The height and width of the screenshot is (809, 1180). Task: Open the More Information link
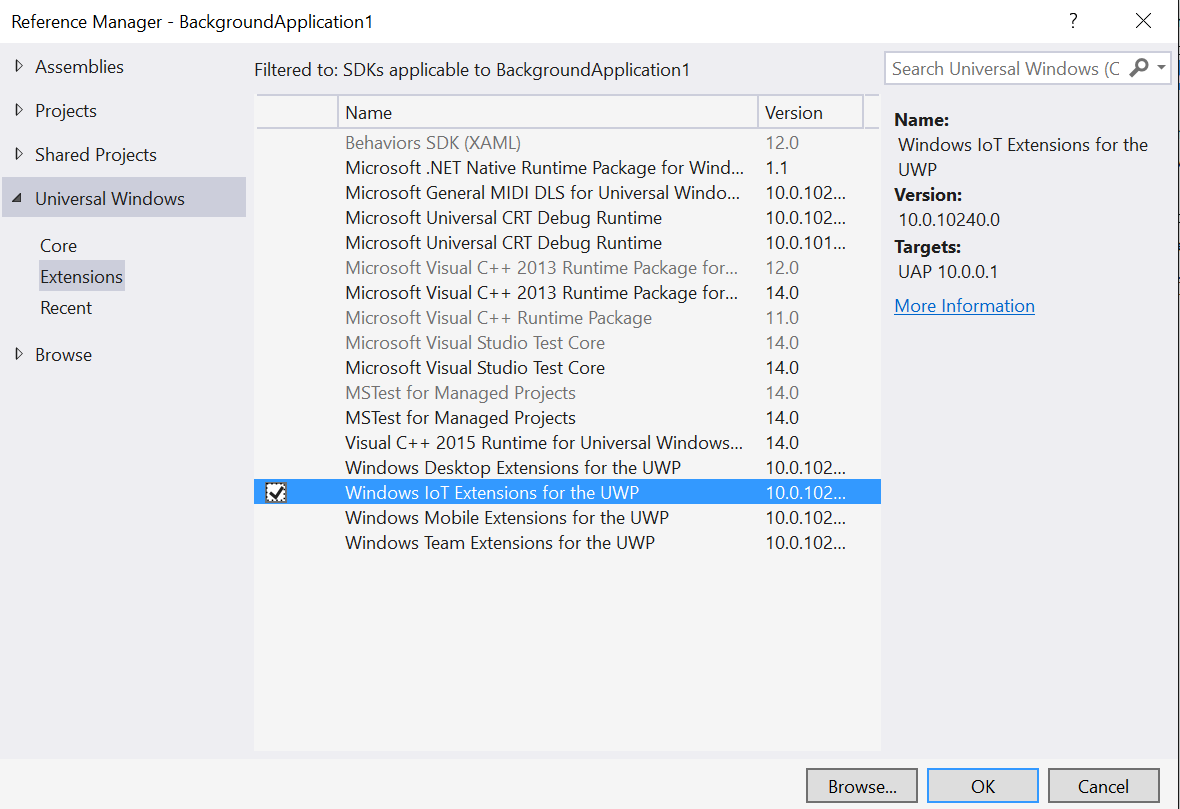[964, 306]
